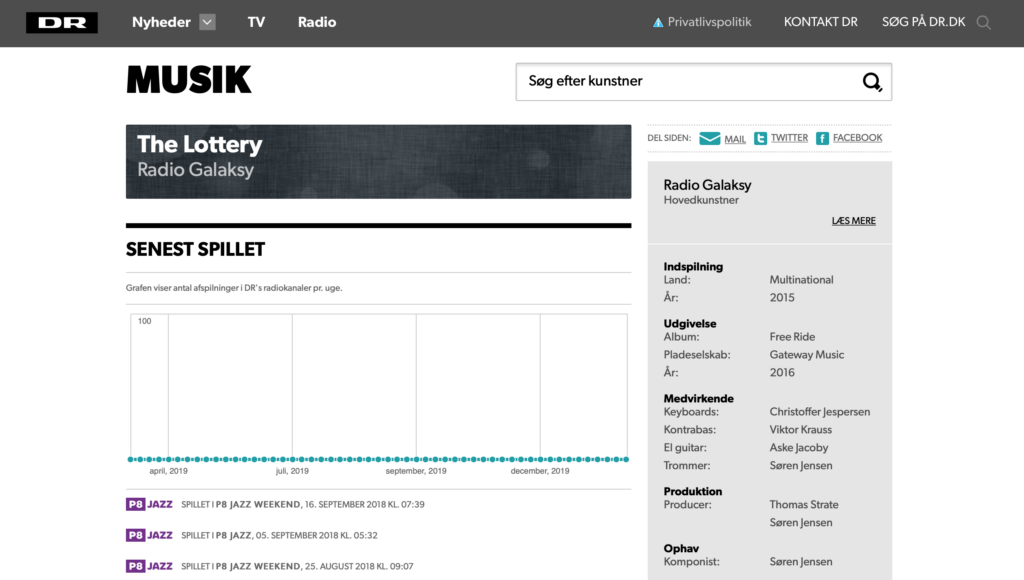Screen dimensions: 1024x580
Task: Click the 100 axis label on chart
Action: 144,321
